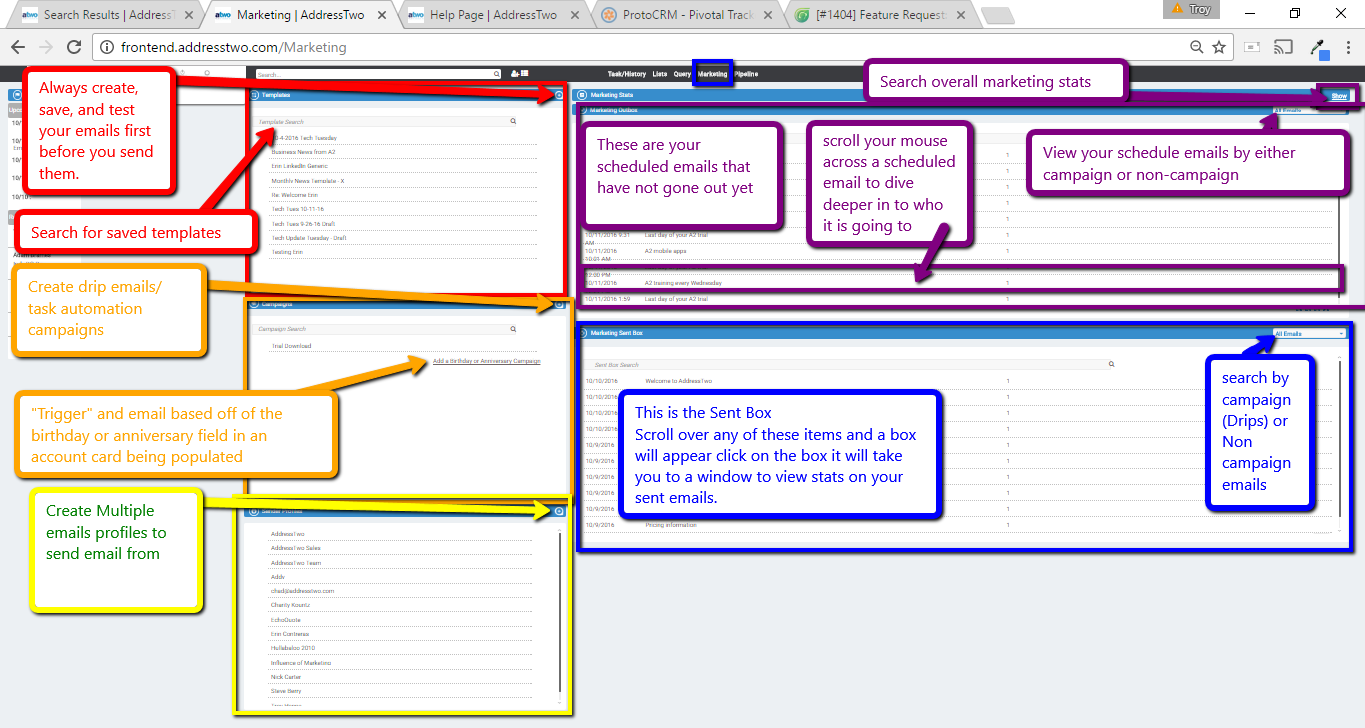Open the Trial Download campaign
Image resolution: width=1365 pixels, height=728 pixels.
(x=291, y=346)
